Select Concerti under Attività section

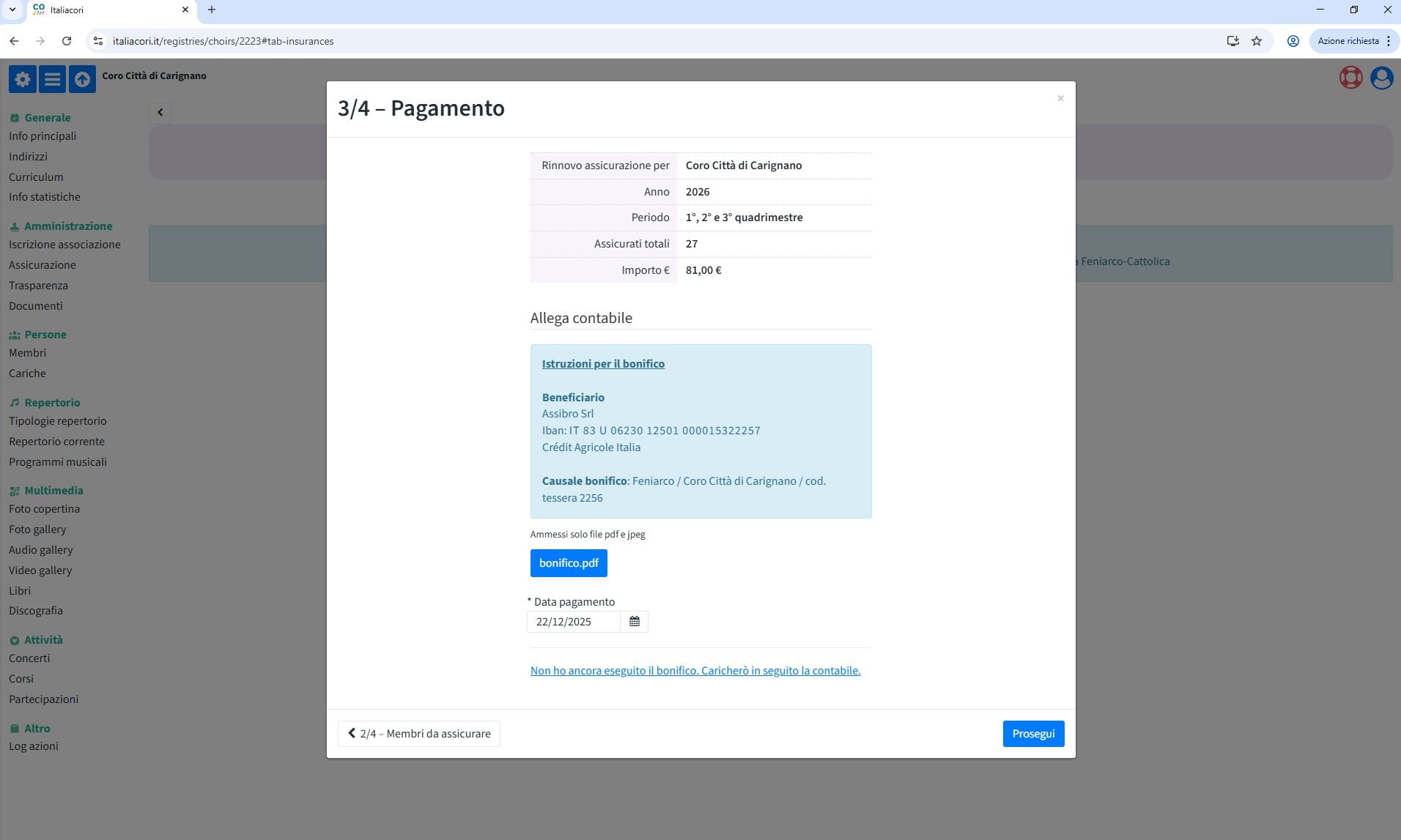(x=29, y=658)
